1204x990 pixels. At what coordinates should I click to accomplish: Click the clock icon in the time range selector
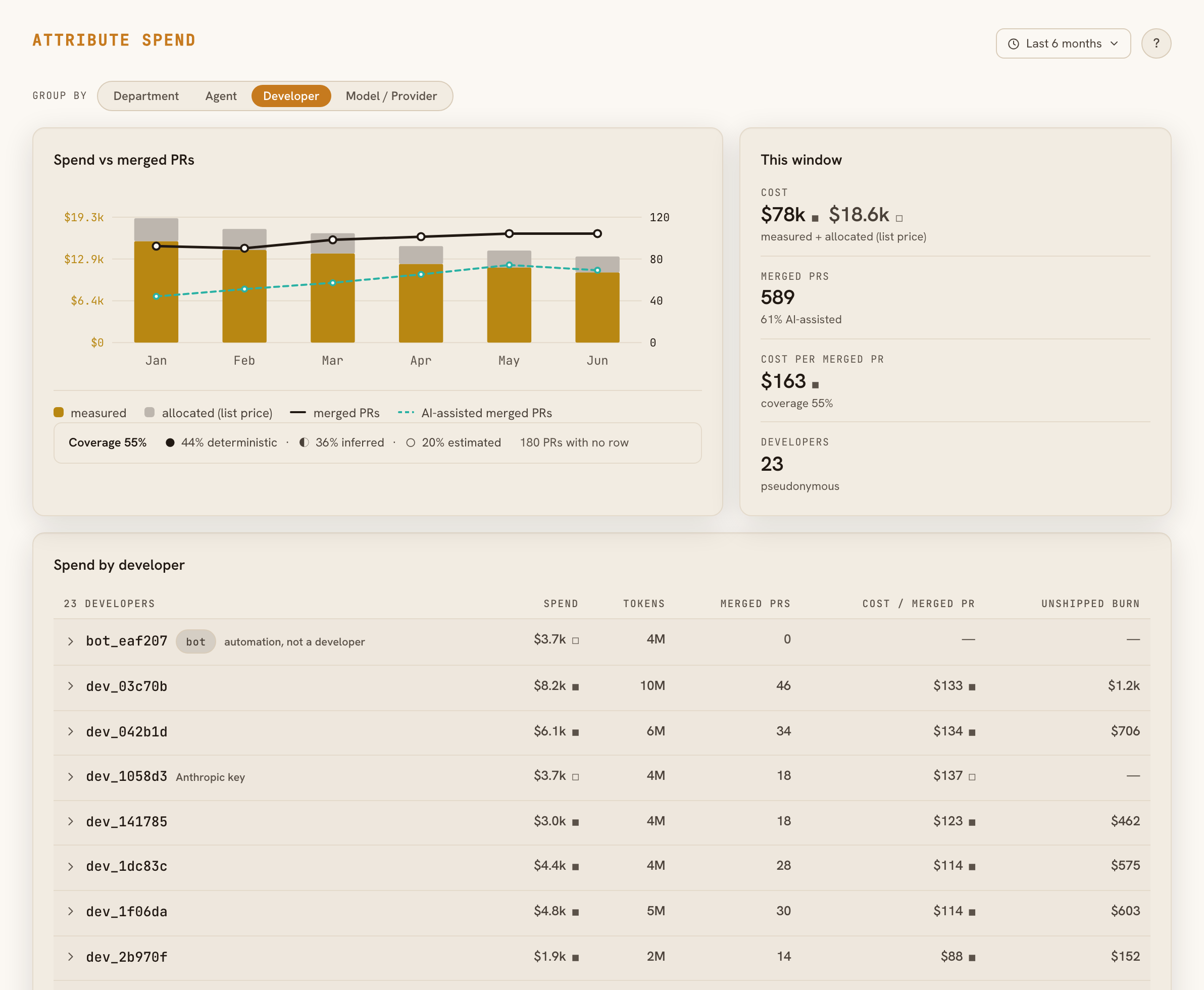point(1013,44)
